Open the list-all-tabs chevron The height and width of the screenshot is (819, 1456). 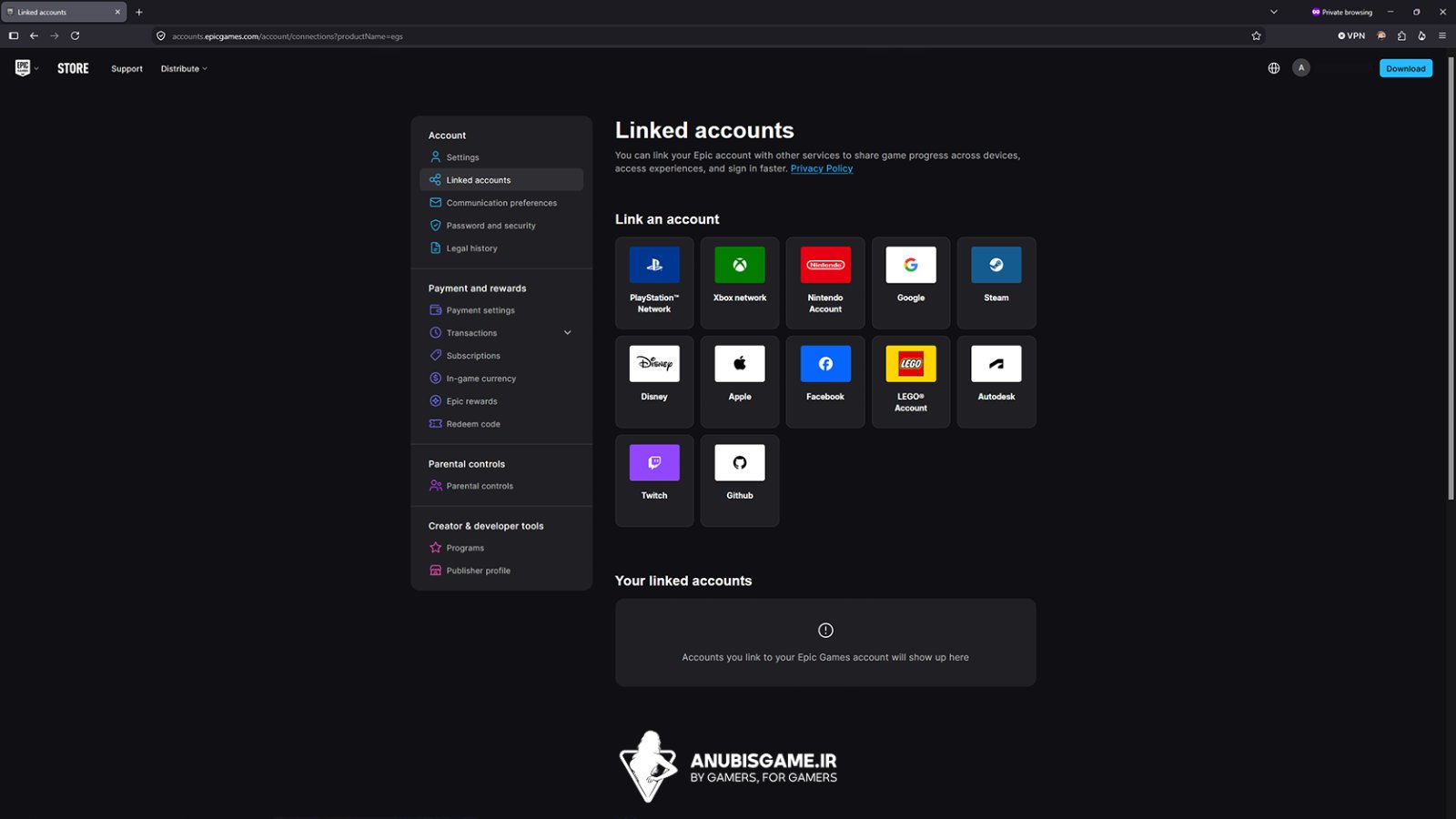[1274, 12]
